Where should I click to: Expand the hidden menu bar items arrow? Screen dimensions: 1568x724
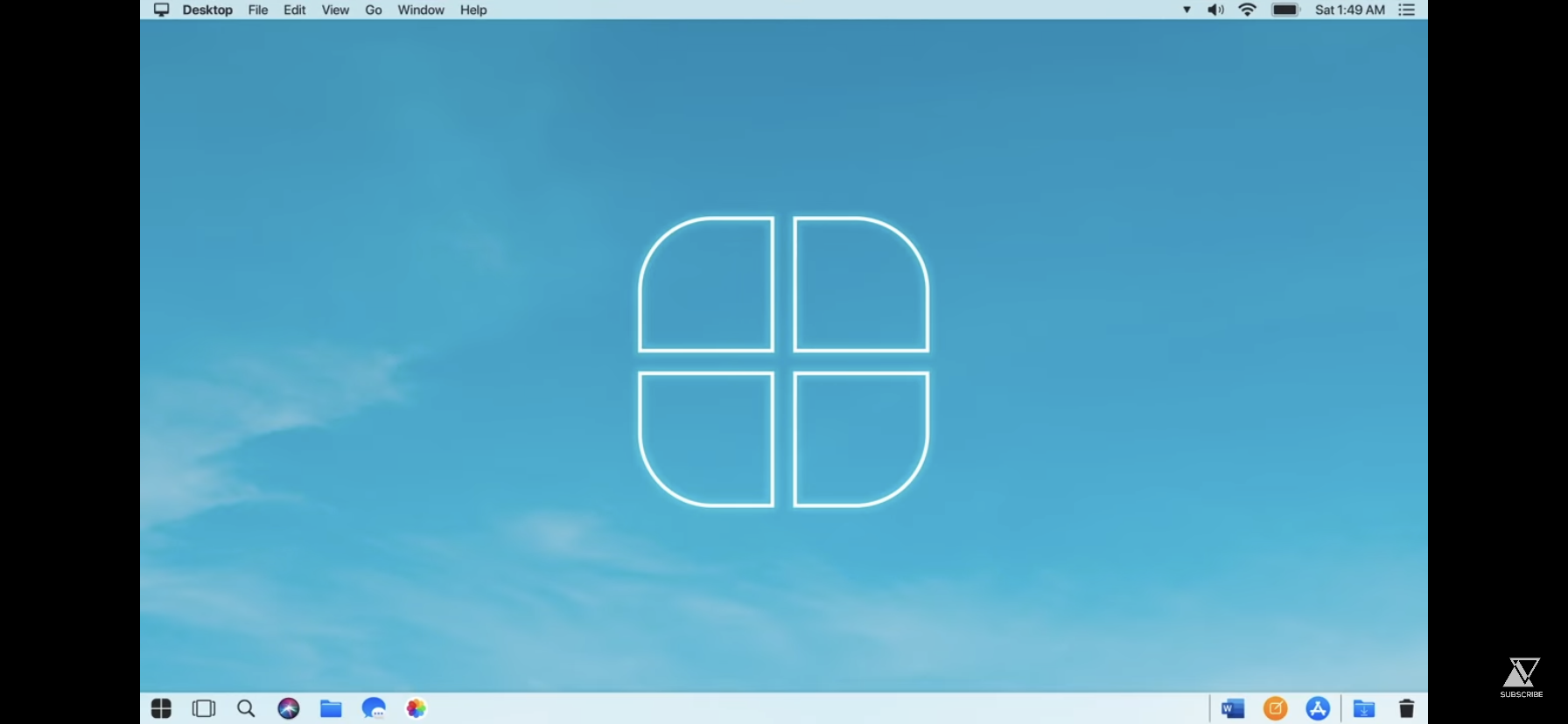pyautogui.click(x=1187, y=10)
